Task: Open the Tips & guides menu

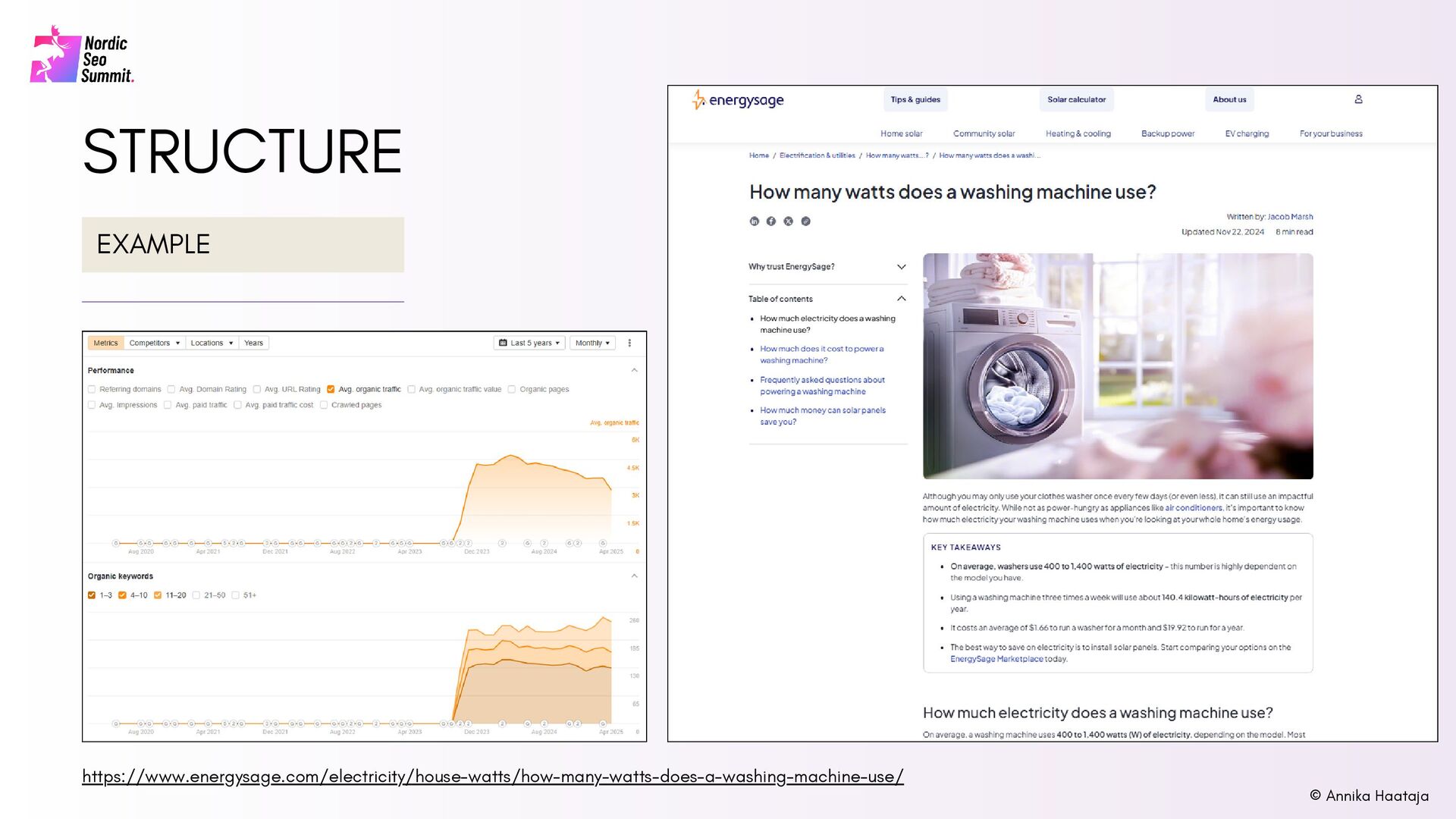Action: point(915,100)
